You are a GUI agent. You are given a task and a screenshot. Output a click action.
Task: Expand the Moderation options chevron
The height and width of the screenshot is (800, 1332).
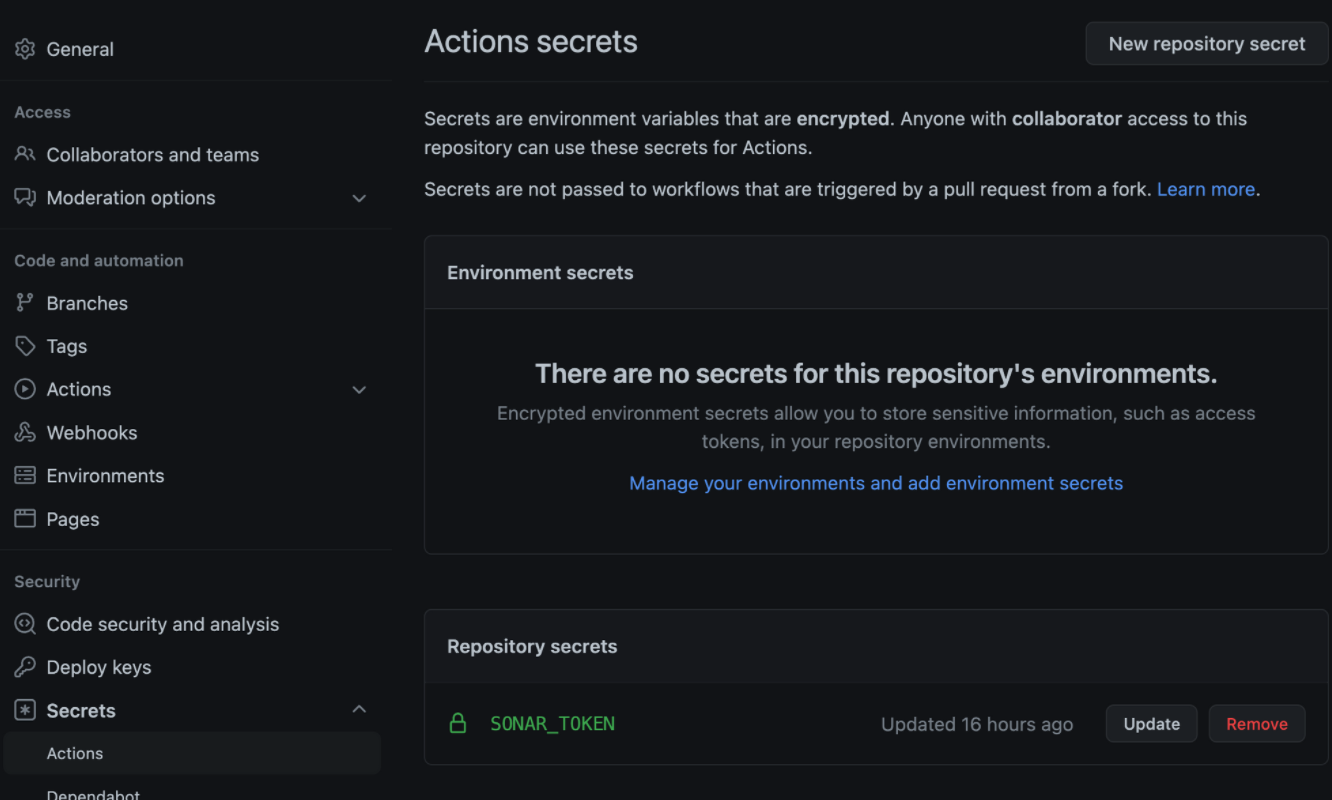tap(359, 198)
